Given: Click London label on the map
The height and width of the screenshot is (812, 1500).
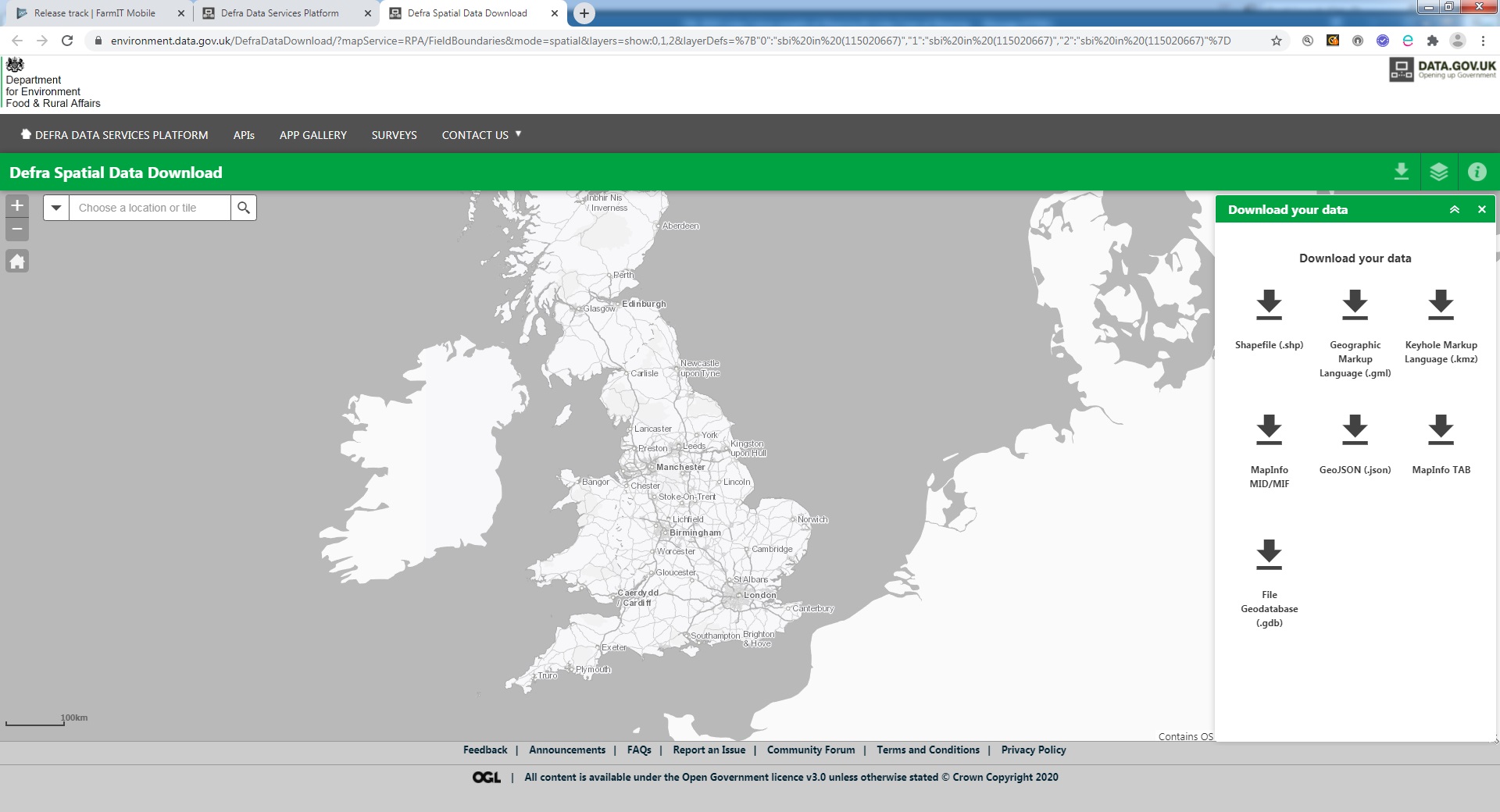Looking at the screenshot, I should click(760, 595).
